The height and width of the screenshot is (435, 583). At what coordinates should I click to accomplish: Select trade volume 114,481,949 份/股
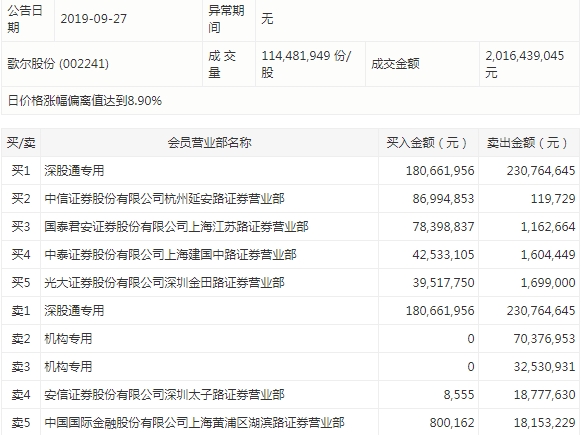[x=306, y=64]
